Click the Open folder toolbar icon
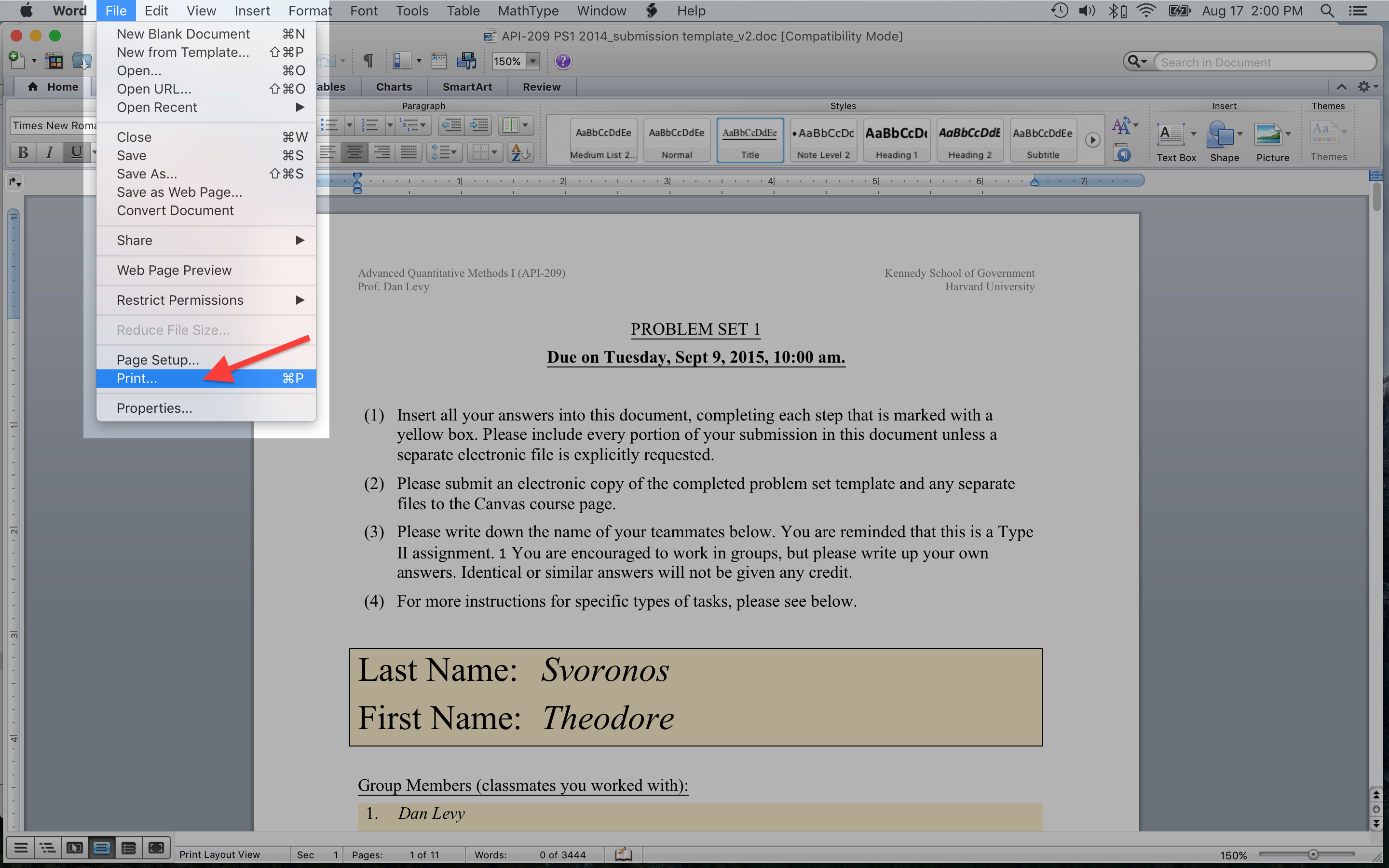Image resolution: width=1389 pixels, height=868 pixels. [x=82, y=60]
